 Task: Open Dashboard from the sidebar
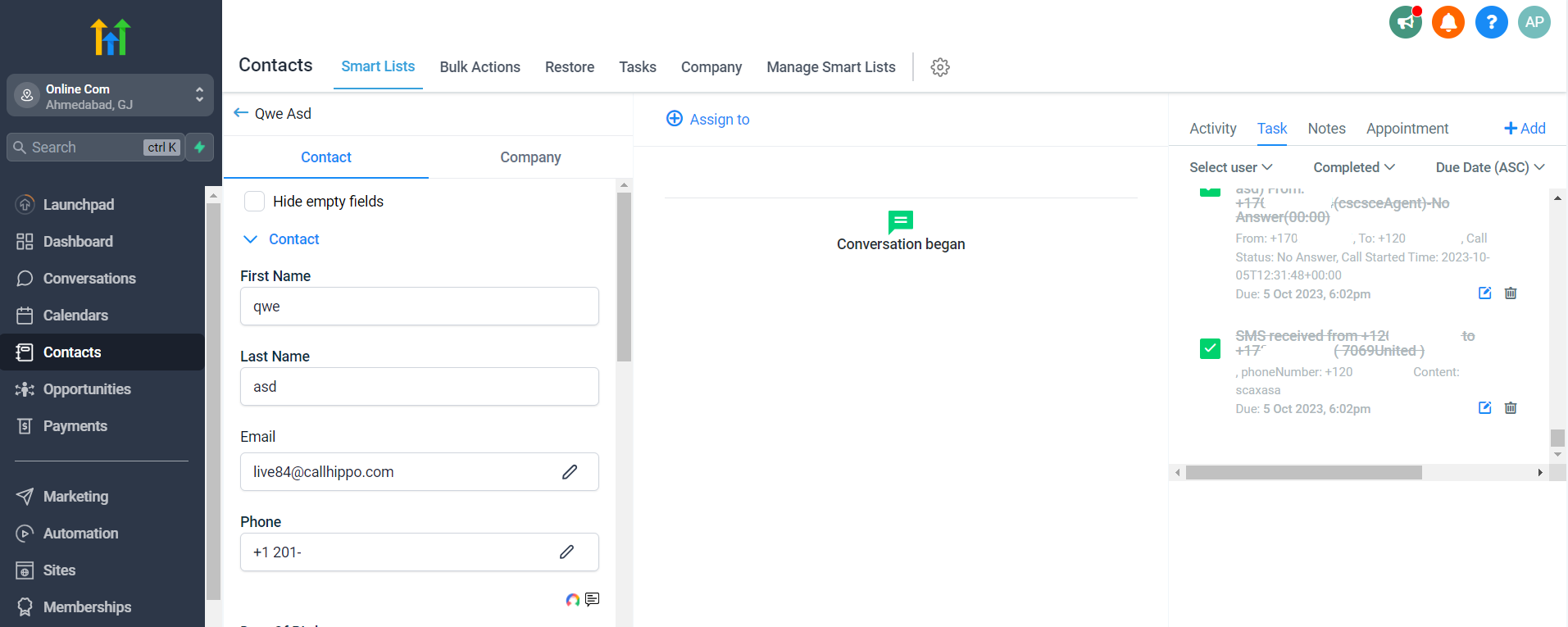tap(78, 242)
